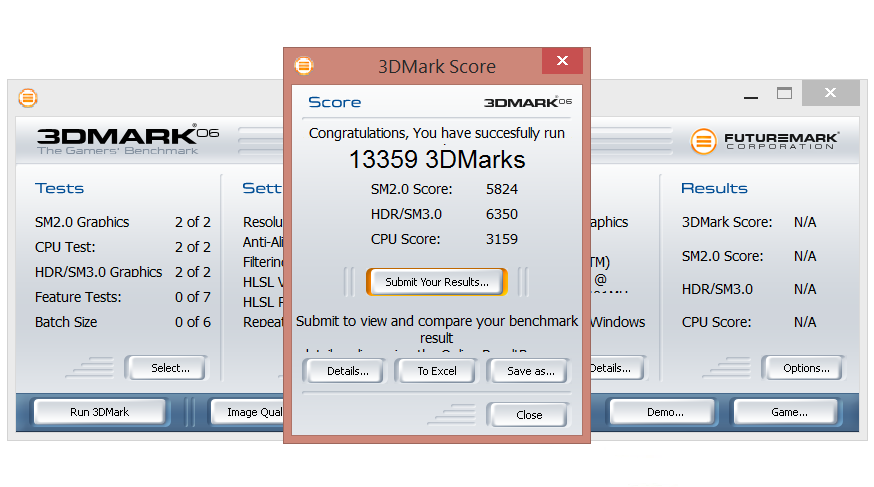Viewport: 874px width, 487px height.
Task: Maximize the main 3DMark06 window
Action: [x=785, y=94]
